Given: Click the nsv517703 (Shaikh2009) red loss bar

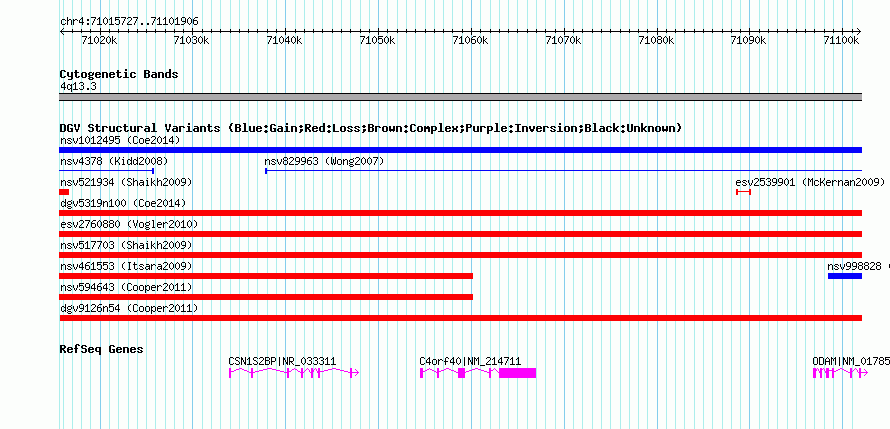Looking at the screenshot, I should tap(460, 255).
